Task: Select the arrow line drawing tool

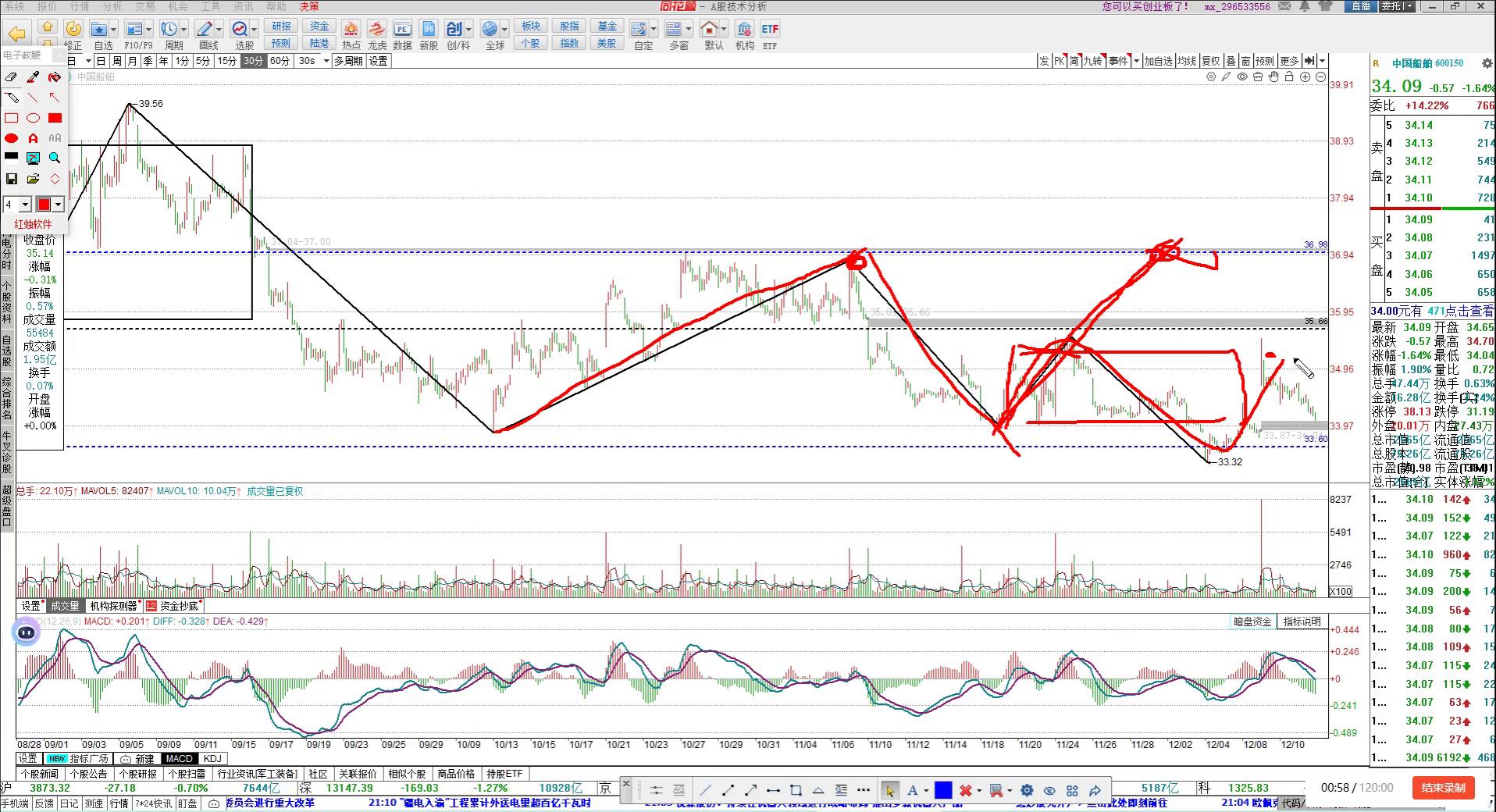Action: 55,98
